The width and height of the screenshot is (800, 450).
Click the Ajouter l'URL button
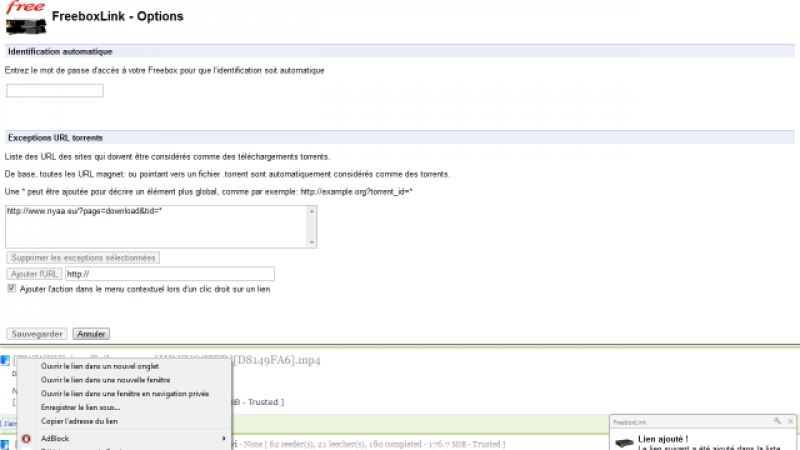point(34,274)
